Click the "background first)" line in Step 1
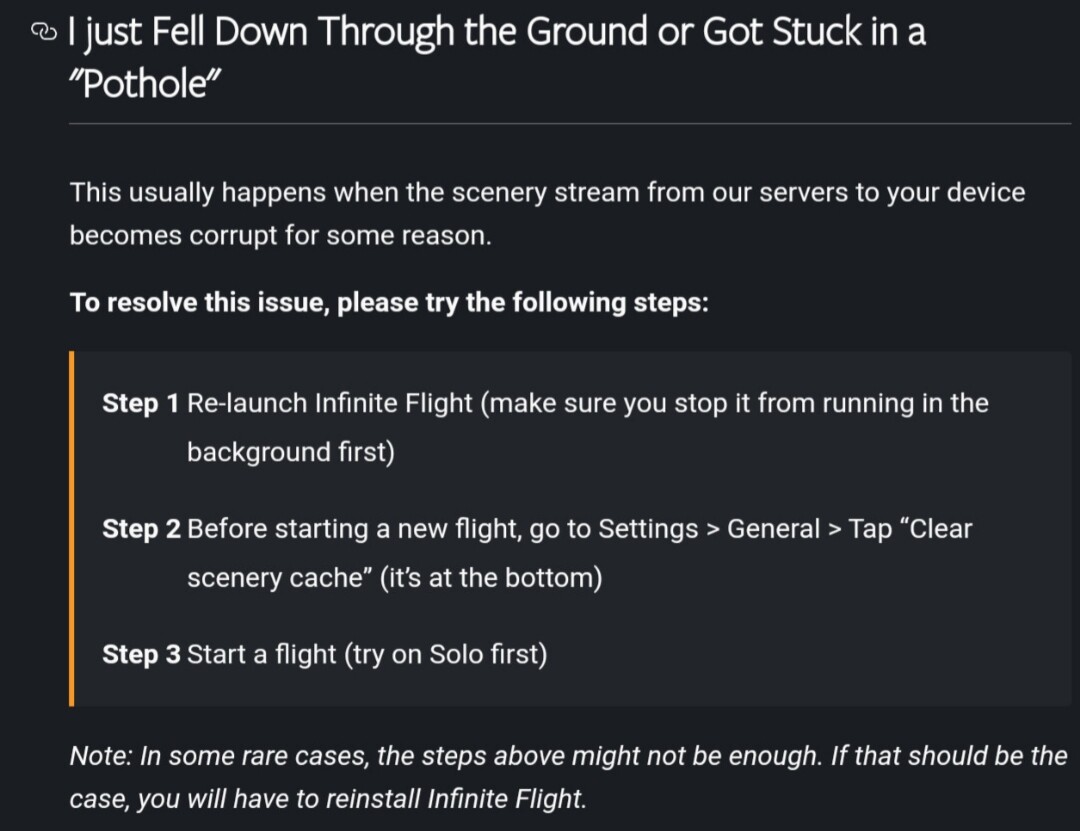 tap(290, 452)
